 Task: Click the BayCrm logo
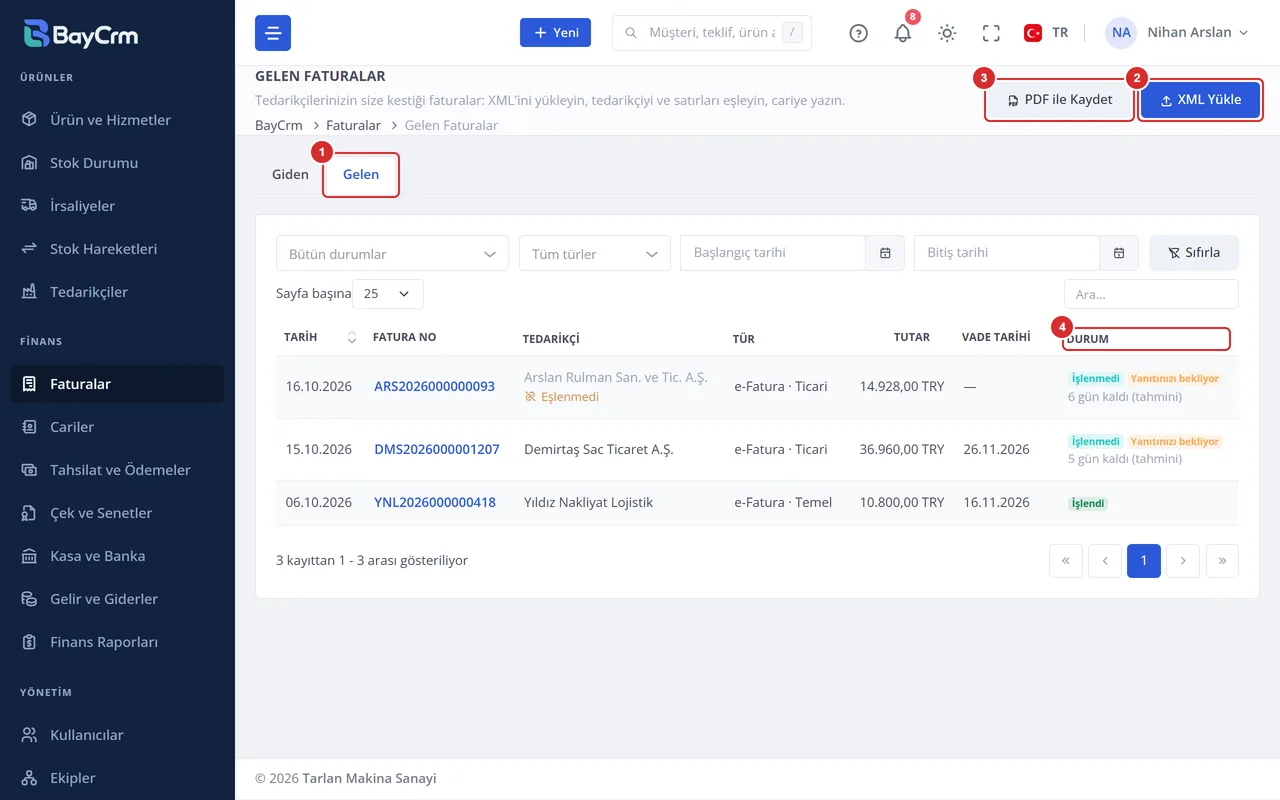81,34
